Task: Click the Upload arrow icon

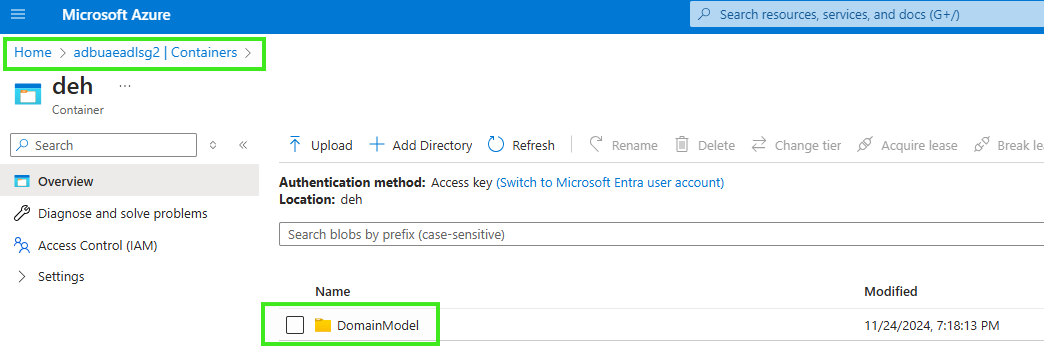Action: pos(295,145)
